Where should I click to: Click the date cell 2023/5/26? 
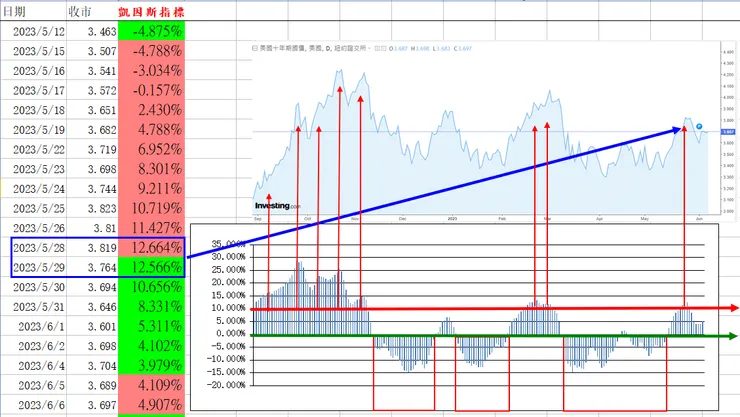33,228
